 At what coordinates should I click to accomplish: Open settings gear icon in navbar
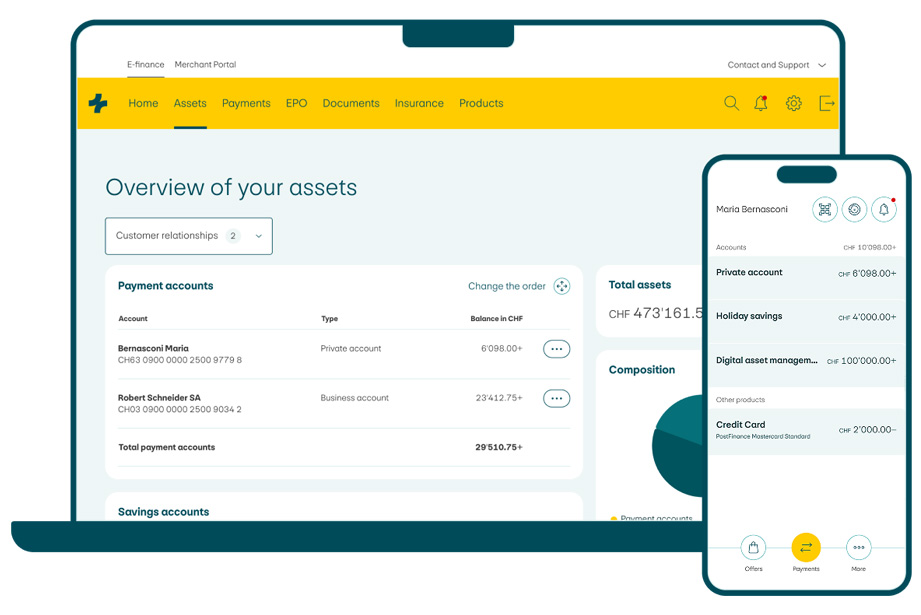point(793,103)
